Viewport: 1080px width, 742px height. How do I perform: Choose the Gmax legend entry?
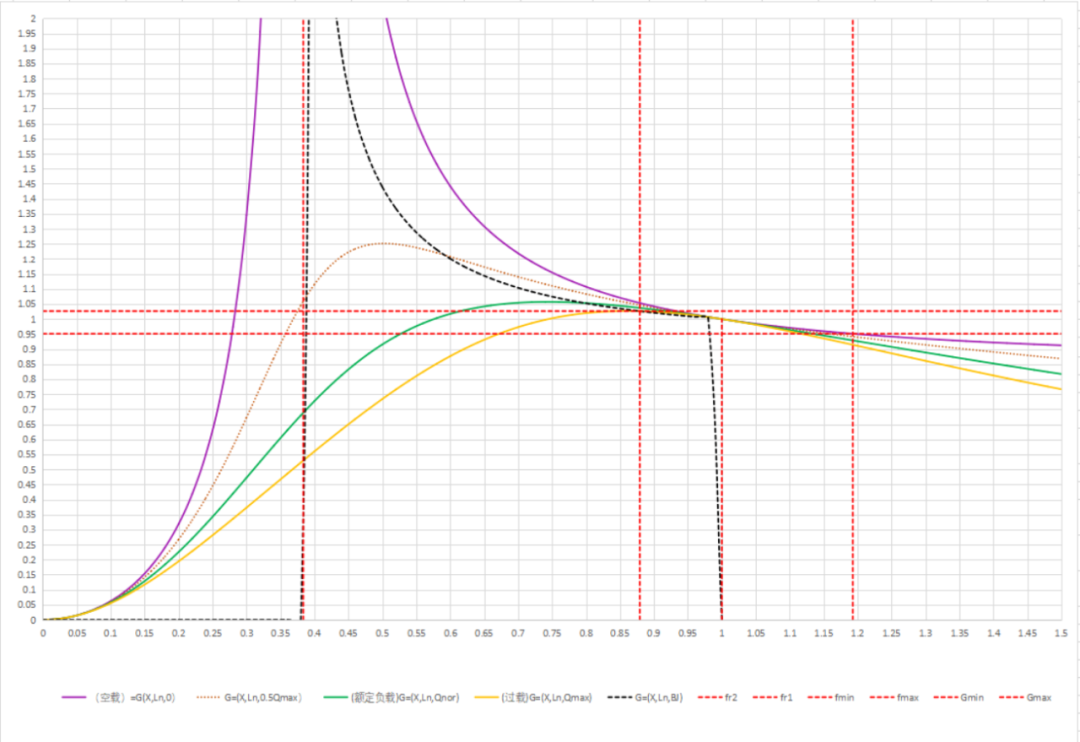(x=1025, y=698)
